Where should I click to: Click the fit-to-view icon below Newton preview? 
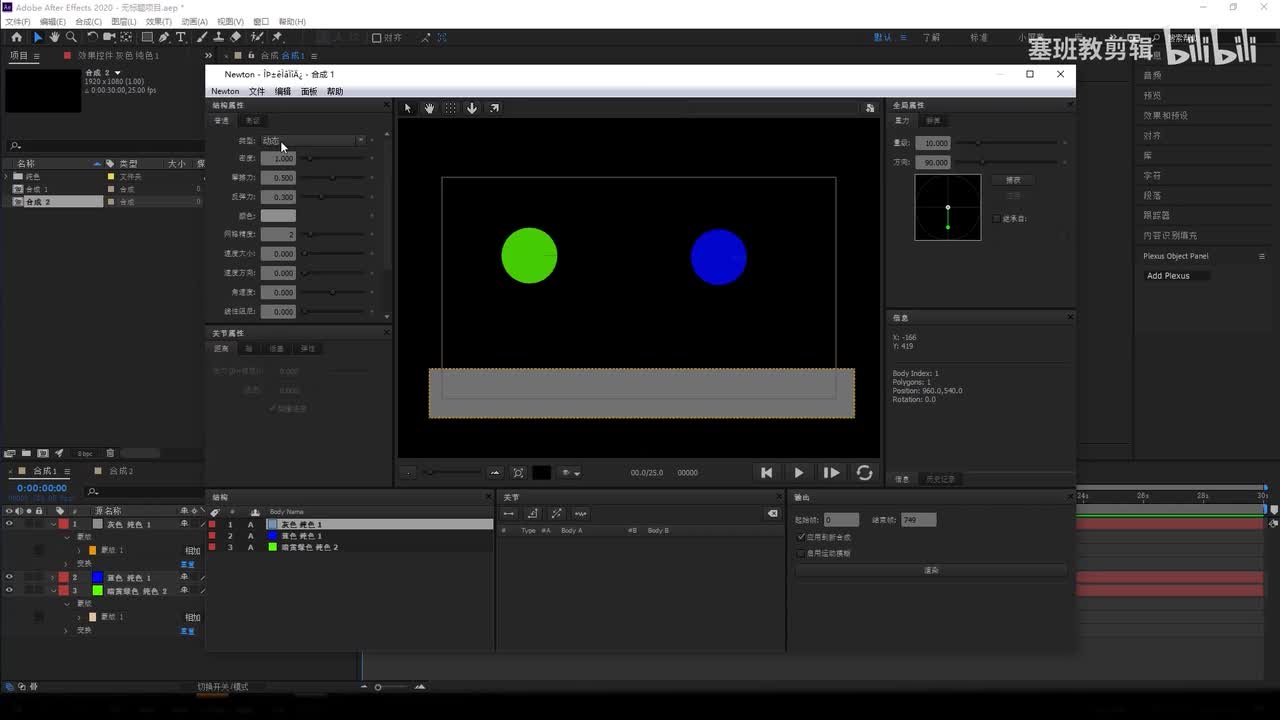click(x=518, y=473)
